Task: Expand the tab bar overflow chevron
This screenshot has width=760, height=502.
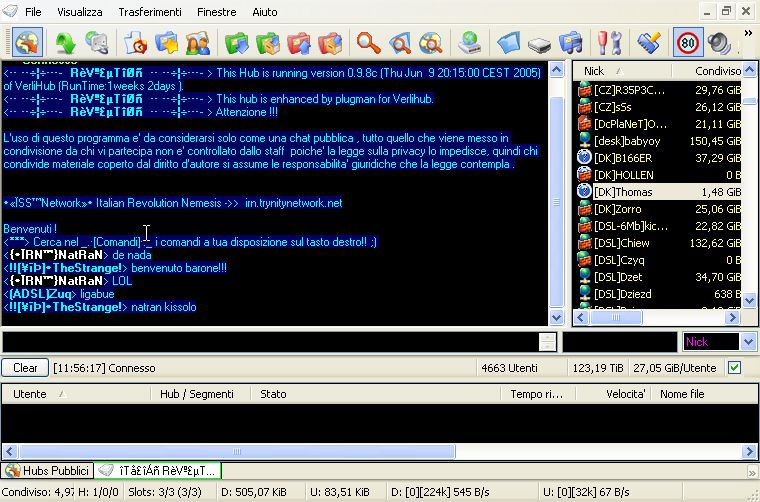Action: (x=751, y=471)
